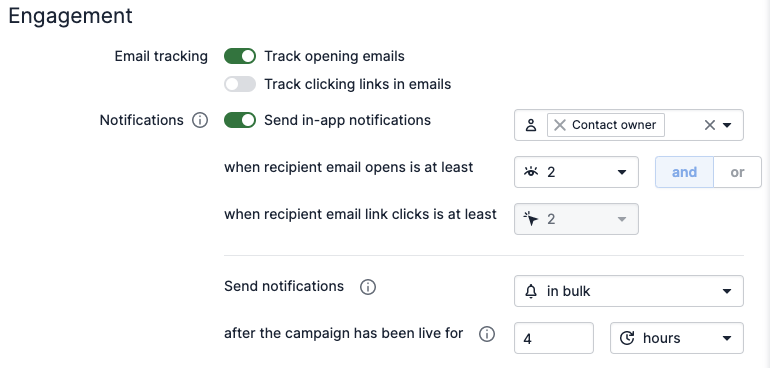
Task: Select the 'or' condition option
Action: tap(737, 172)
